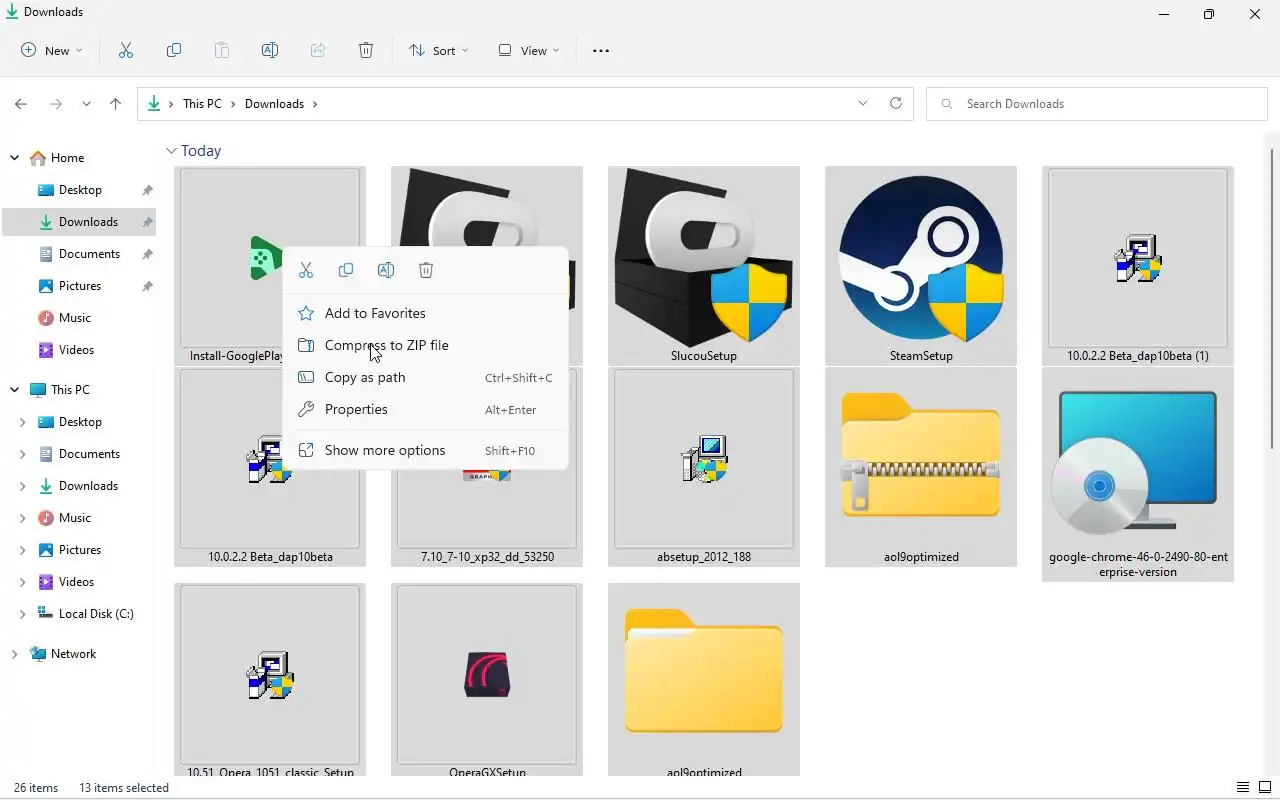Click the Cut icon in the toolbar
The image size is (1280, 800).
point(126,51)
